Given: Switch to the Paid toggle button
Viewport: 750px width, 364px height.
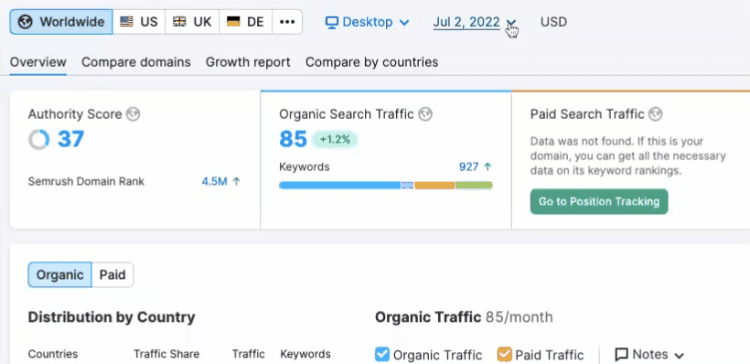Looking at the screenshot, I should tap(112, 275).
